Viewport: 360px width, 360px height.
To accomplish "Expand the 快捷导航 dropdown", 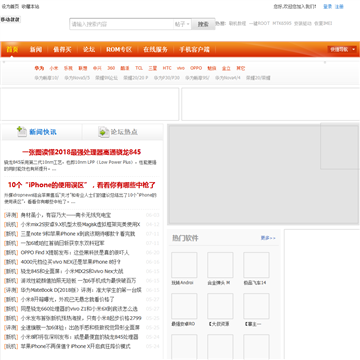I will [342, 49].
